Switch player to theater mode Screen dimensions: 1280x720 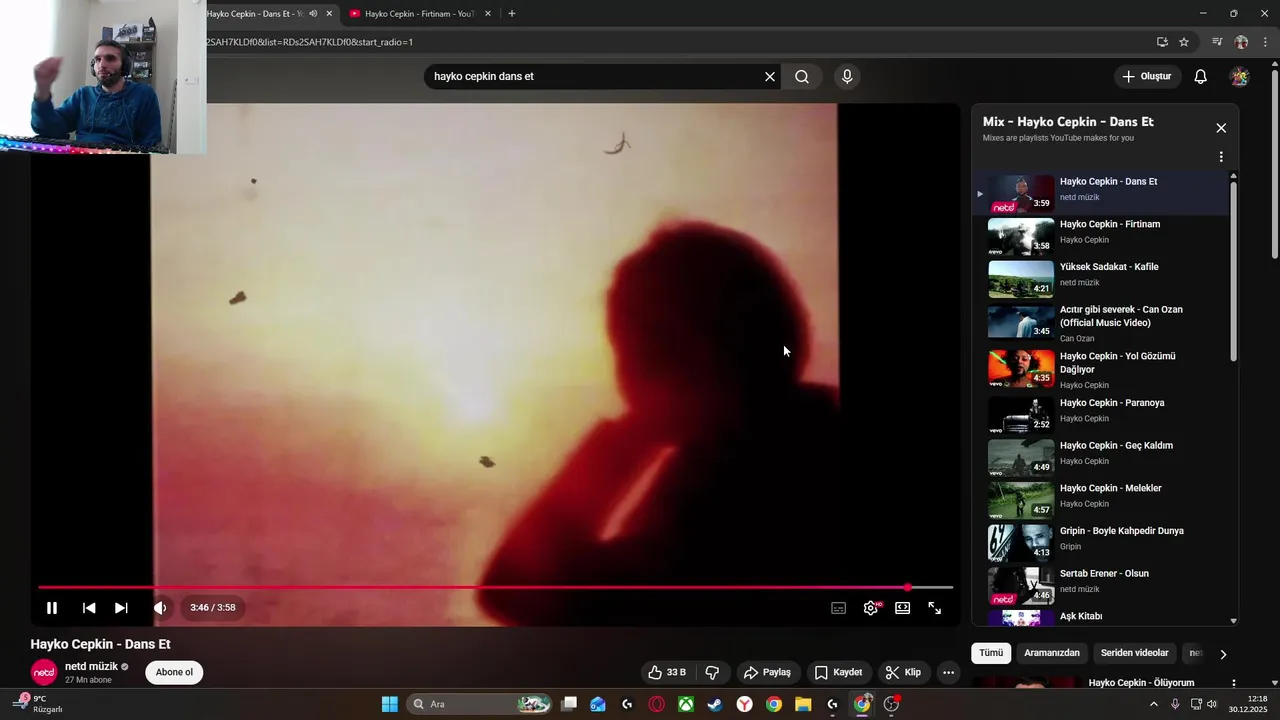(903, 608)
